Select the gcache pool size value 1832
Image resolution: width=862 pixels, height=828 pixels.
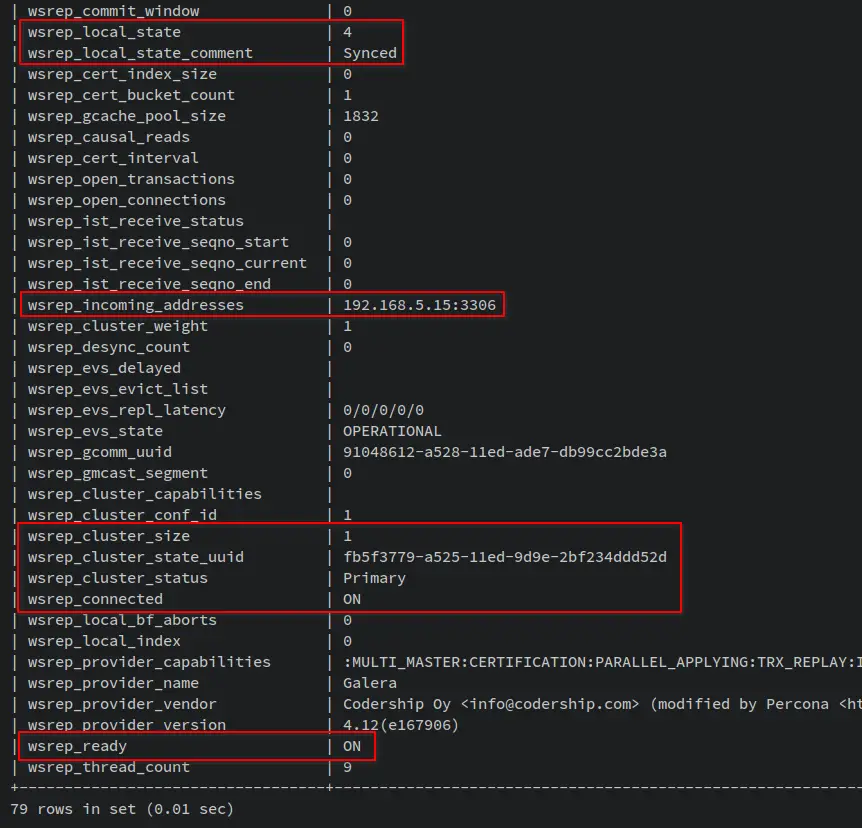tap(361, 117)
